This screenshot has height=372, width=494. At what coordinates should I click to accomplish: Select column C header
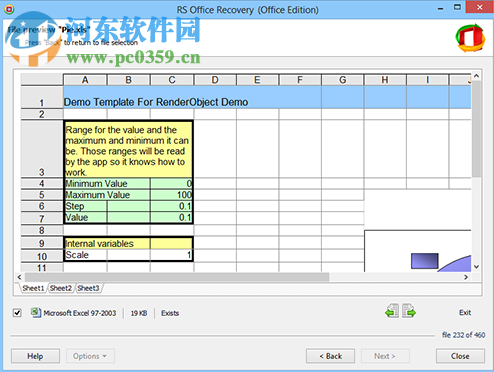click(172, 80)
